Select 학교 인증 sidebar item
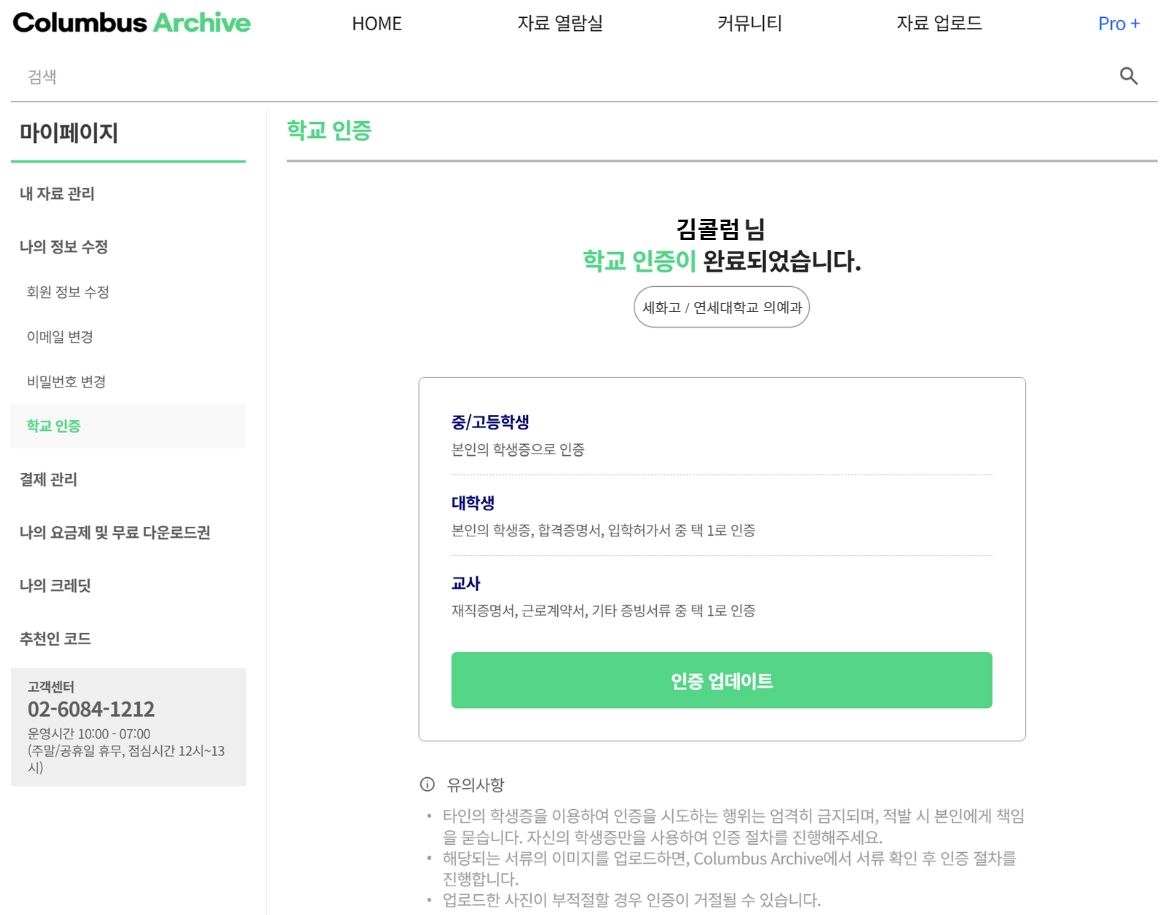This screenshot has width=1169, height=915. click(x=54, y=426)
